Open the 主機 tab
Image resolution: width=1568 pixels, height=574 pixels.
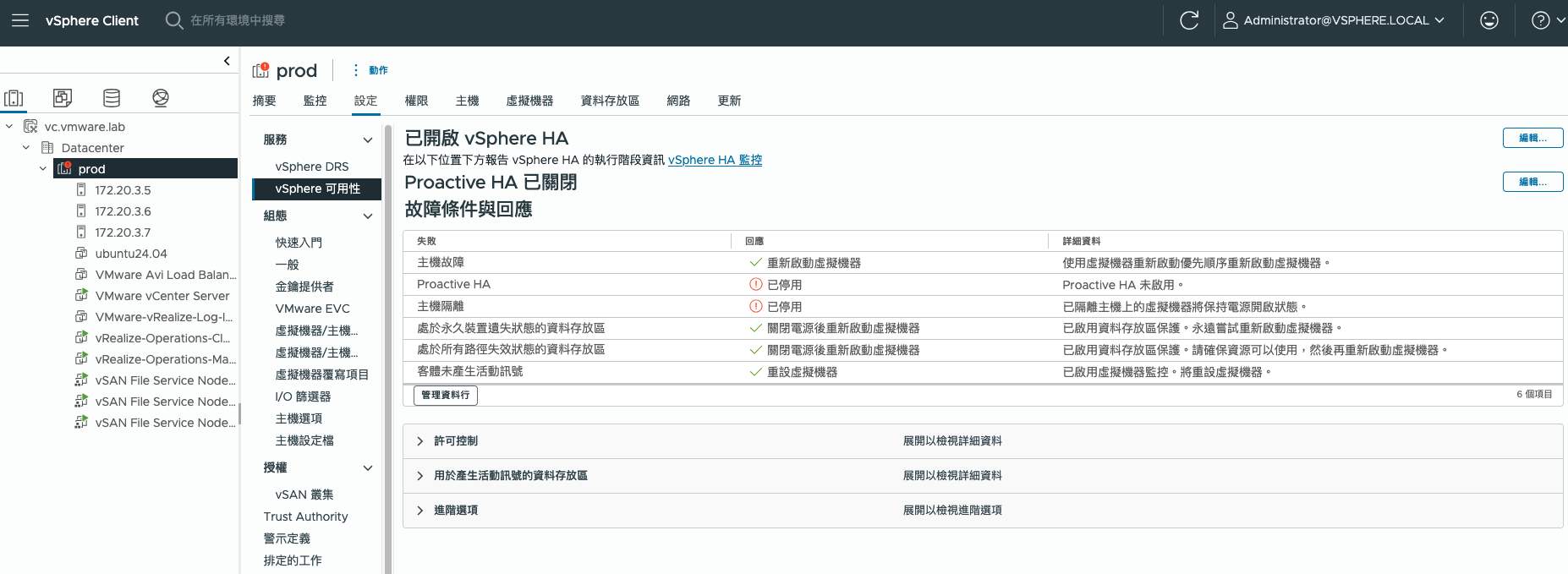467,101
